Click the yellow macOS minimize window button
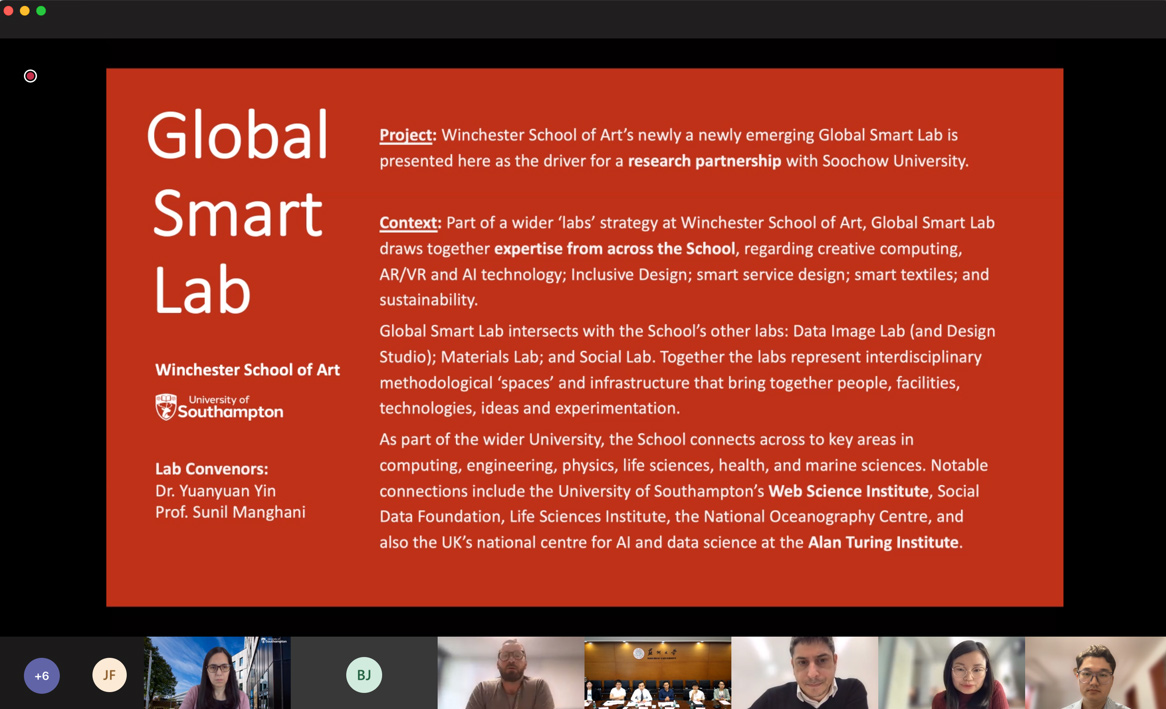 pyautogui.click(x=25, y=10)
